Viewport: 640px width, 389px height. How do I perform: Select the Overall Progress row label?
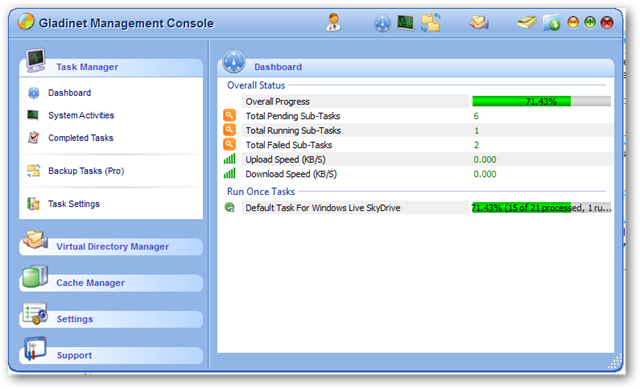[x=277, y=102]
